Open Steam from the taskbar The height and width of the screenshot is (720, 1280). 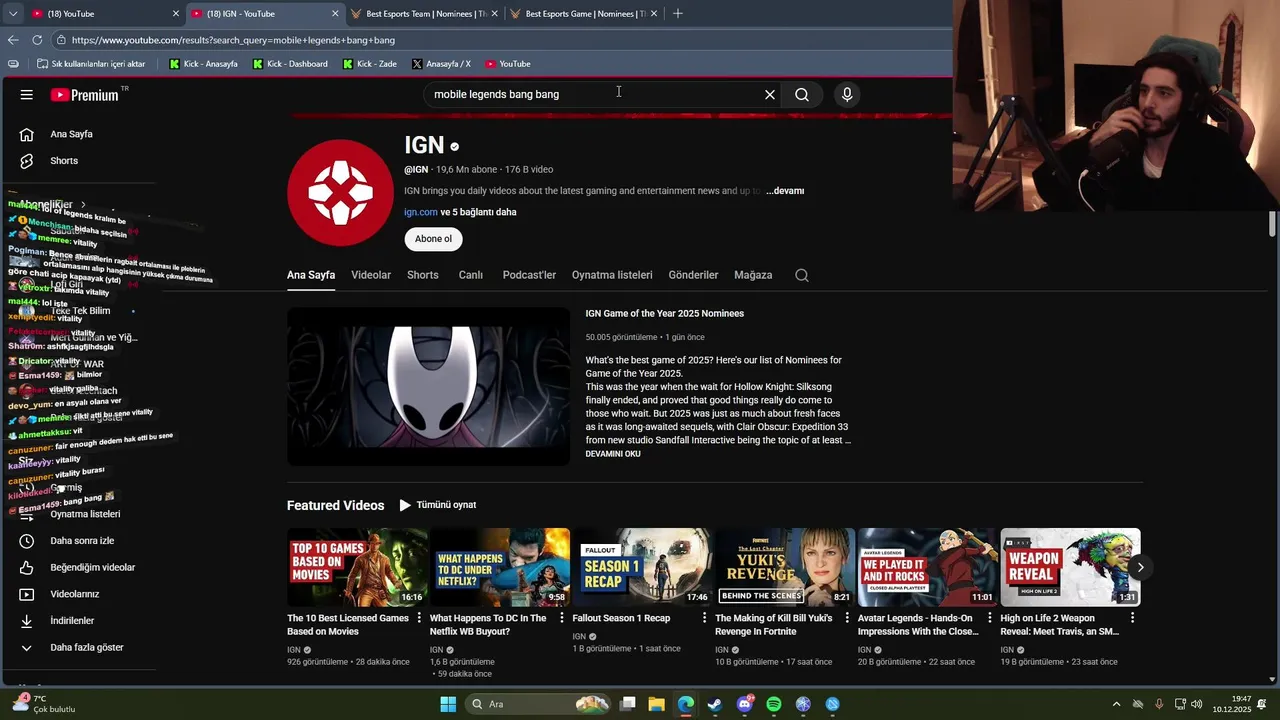pyautogui.click(x=715, y=704)
